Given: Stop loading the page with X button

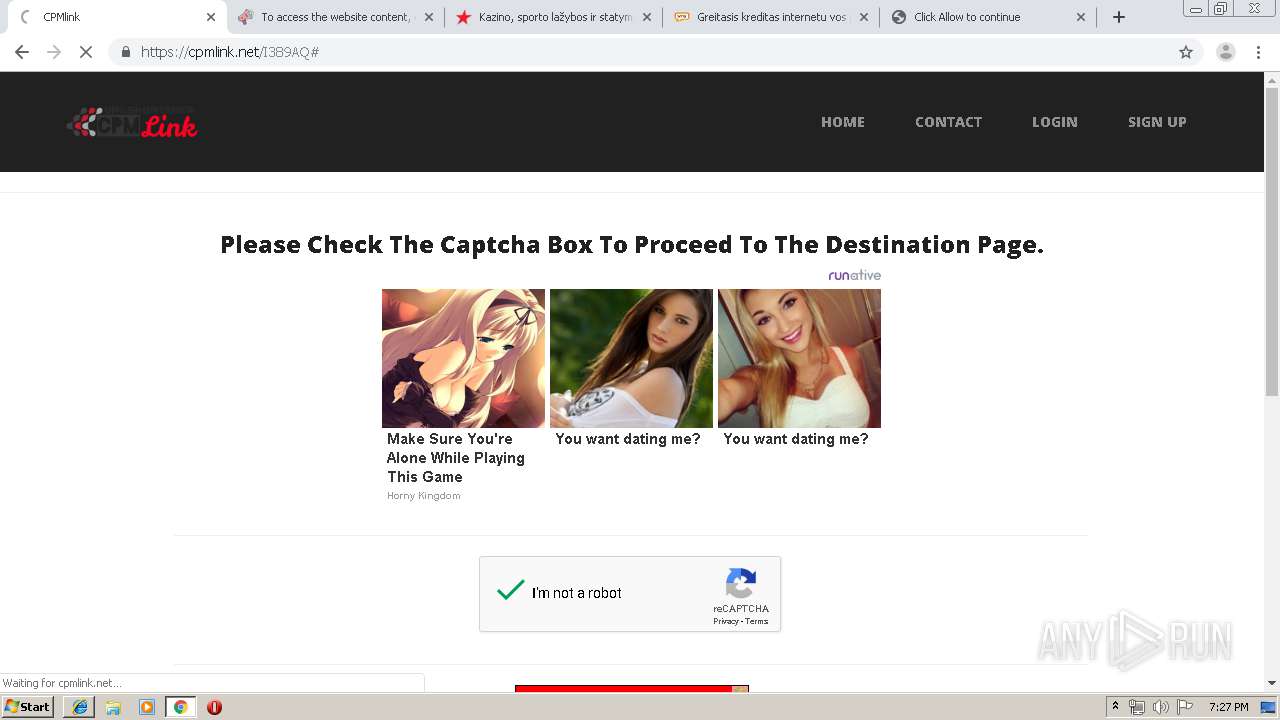Looking at the screenshot, I should 86,52.
